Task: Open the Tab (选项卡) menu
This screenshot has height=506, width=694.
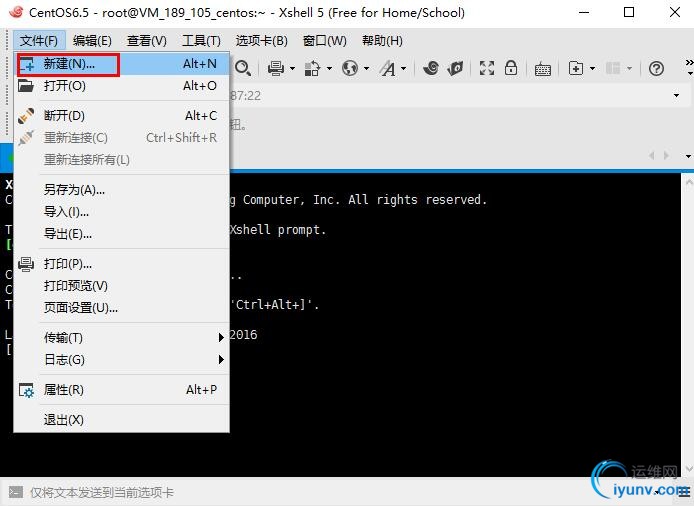Action: point(262,41)
